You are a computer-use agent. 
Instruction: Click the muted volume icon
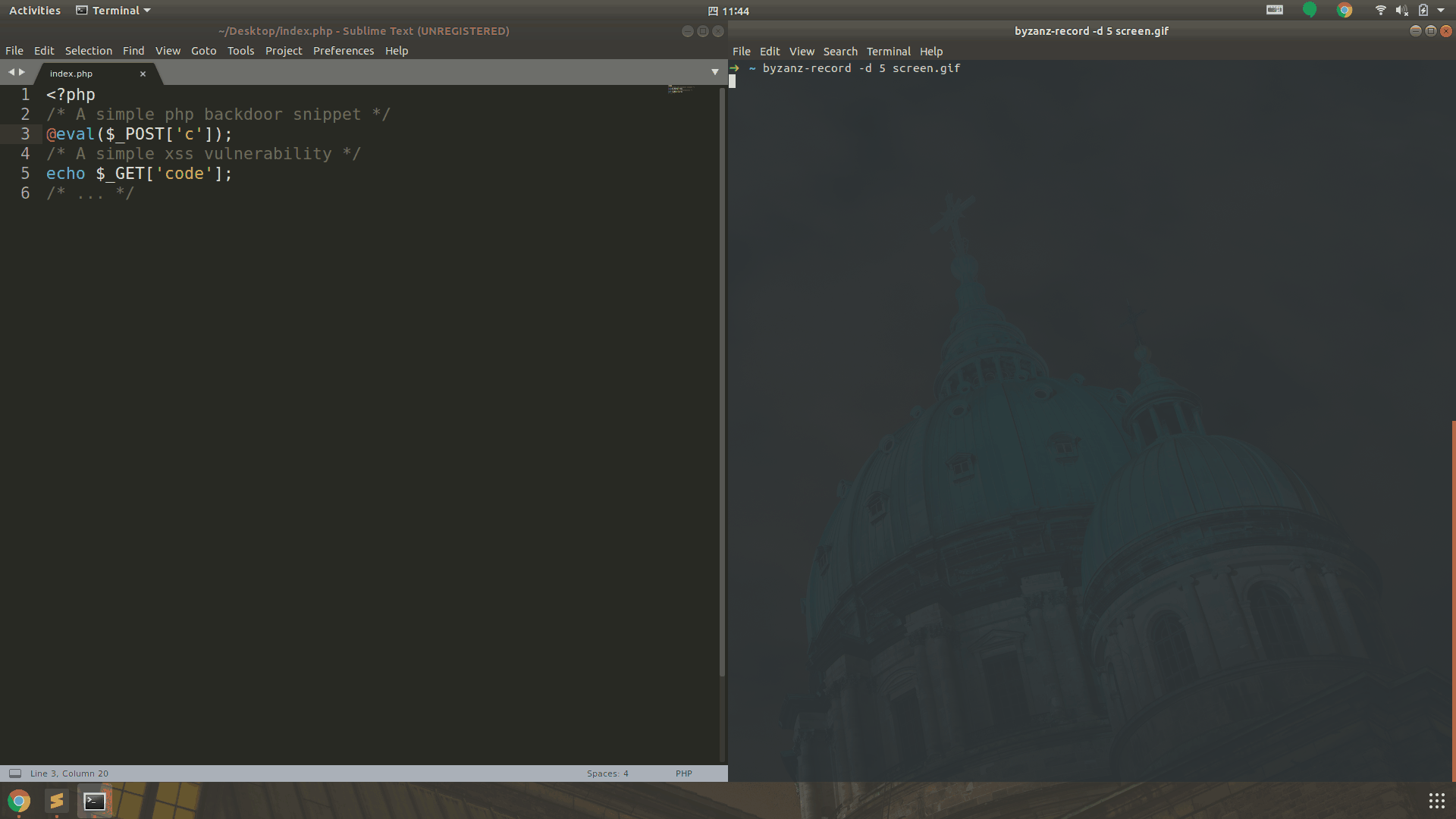(x=1401, y=11)
